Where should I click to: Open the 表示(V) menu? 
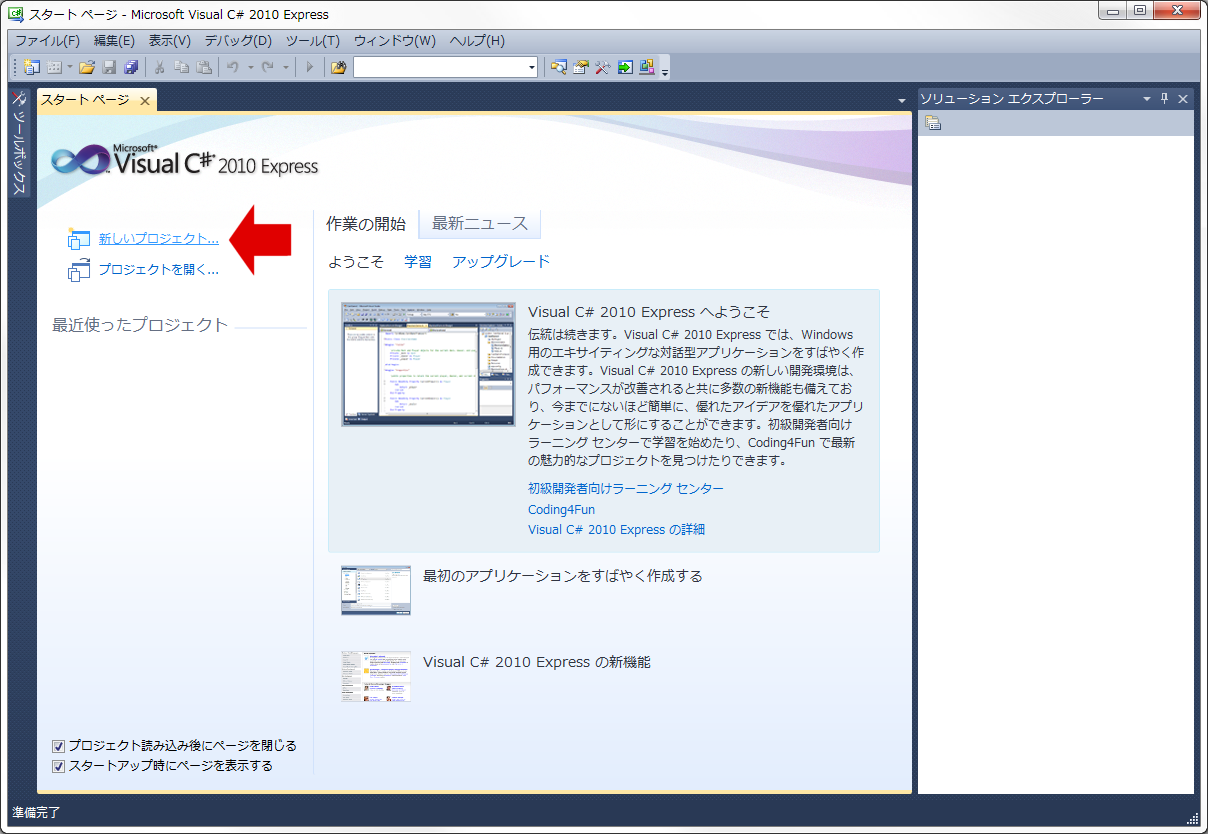click(169, 41)
